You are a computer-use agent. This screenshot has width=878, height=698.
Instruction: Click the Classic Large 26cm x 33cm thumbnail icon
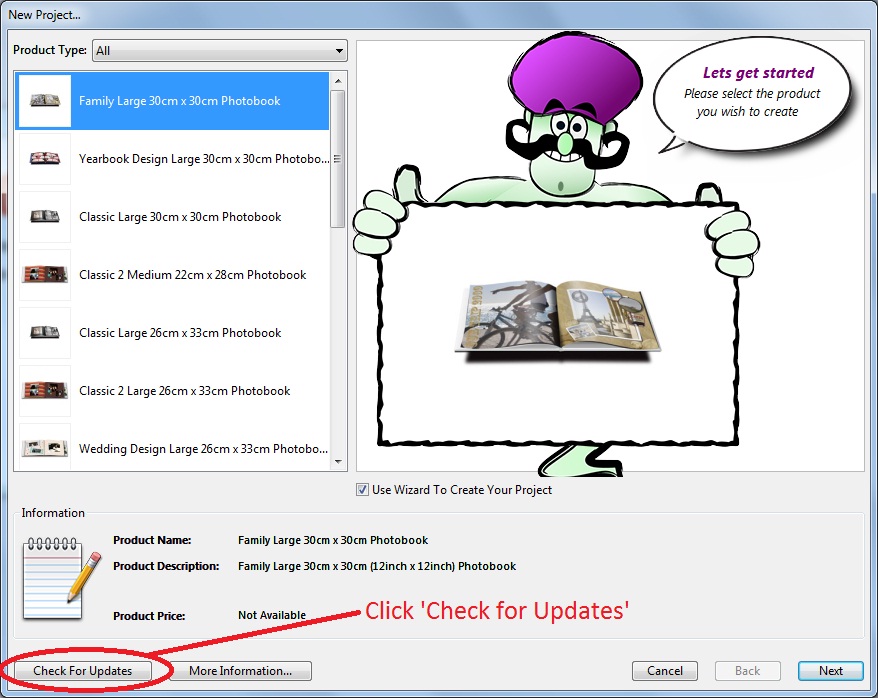tap(45, 332)
